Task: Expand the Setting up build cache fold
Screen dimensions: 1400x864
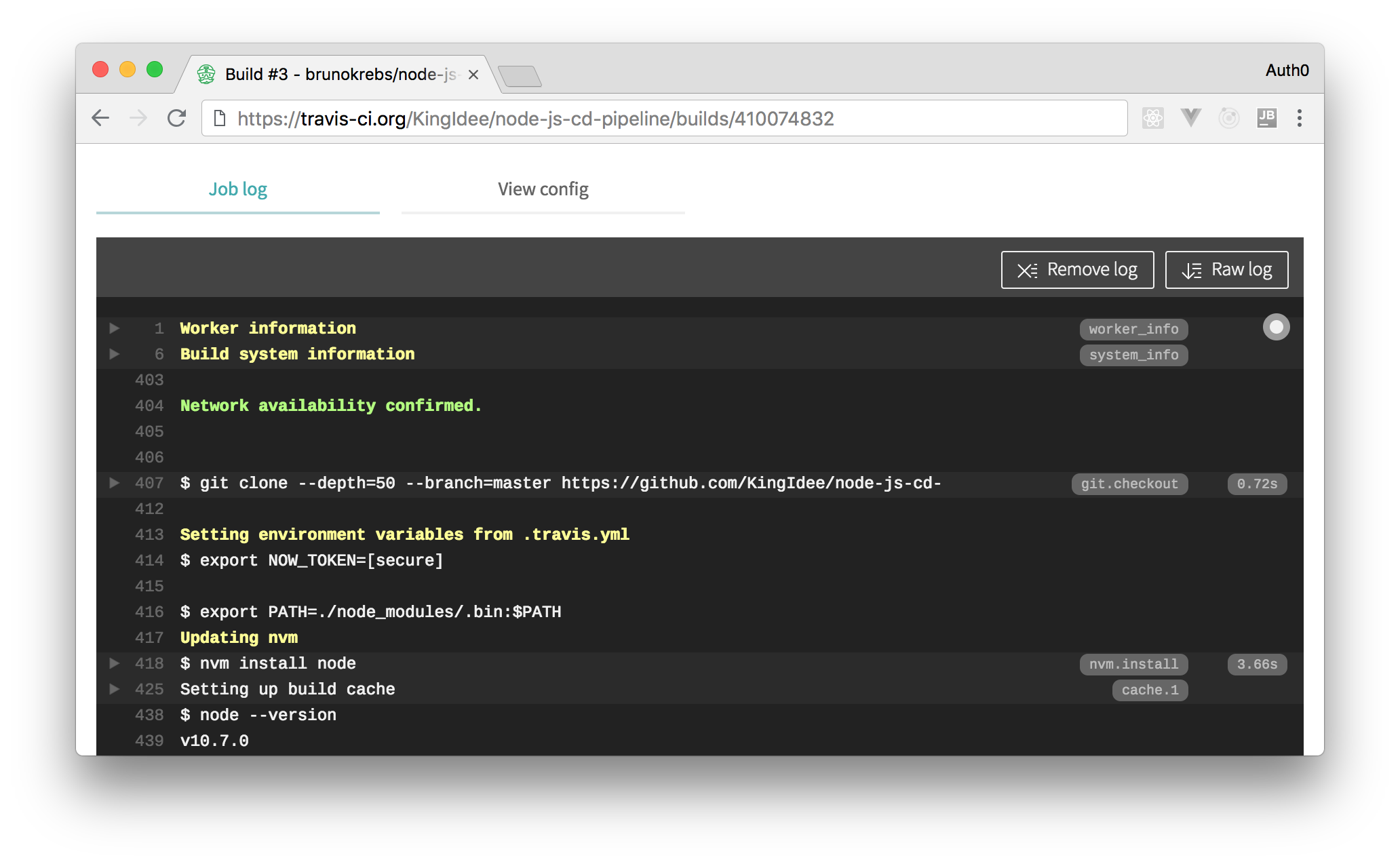Action: (115, 689)
